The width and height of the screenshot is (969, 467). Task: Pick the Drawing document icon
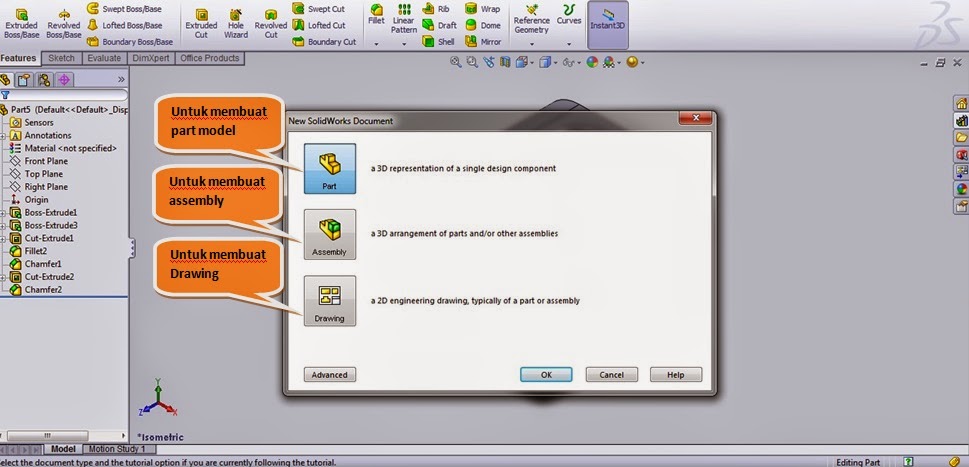[x=329, y=300]
